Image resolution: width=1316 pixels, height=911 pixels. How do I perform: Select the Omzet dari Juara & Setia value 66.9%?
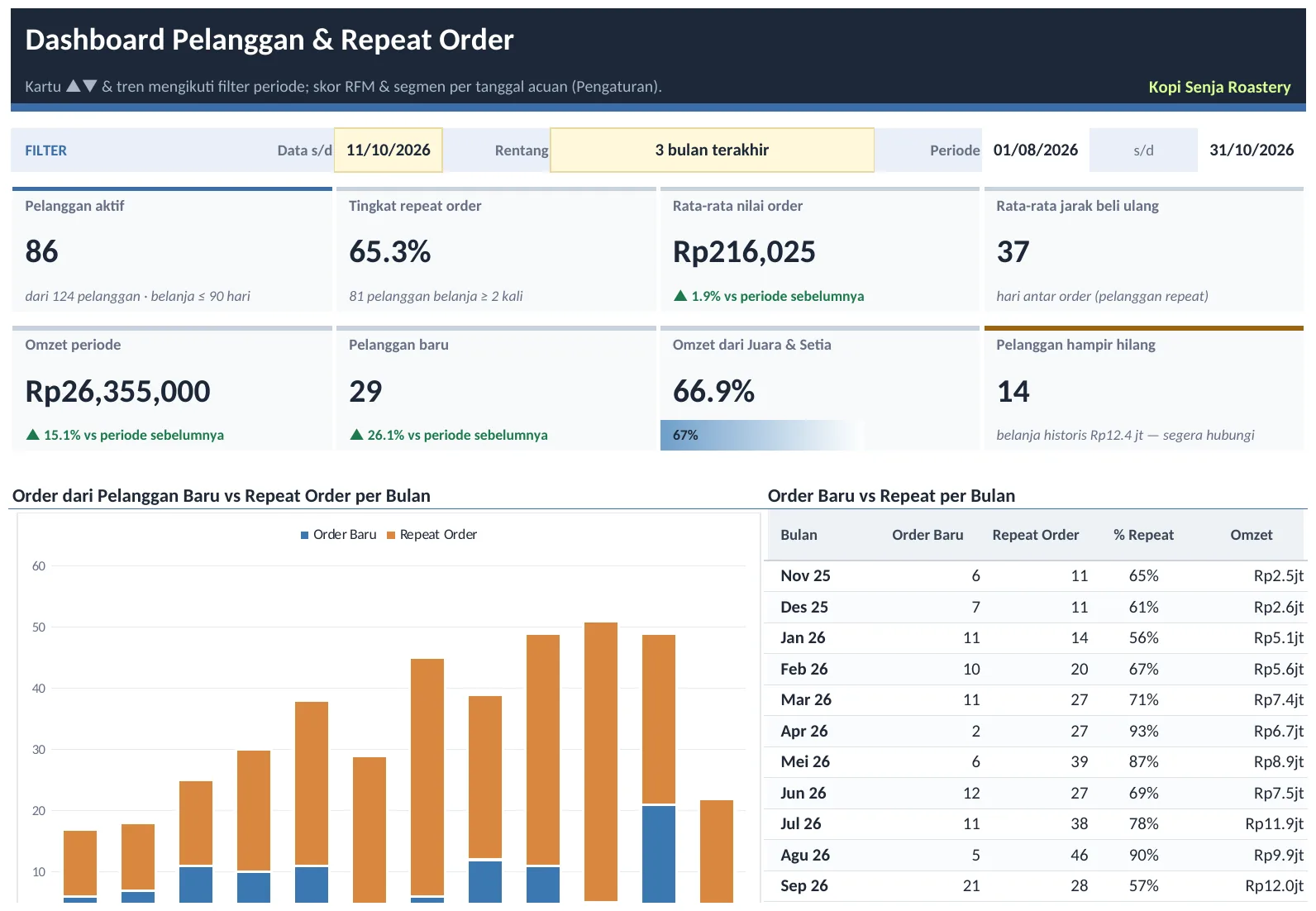(714, 391)
